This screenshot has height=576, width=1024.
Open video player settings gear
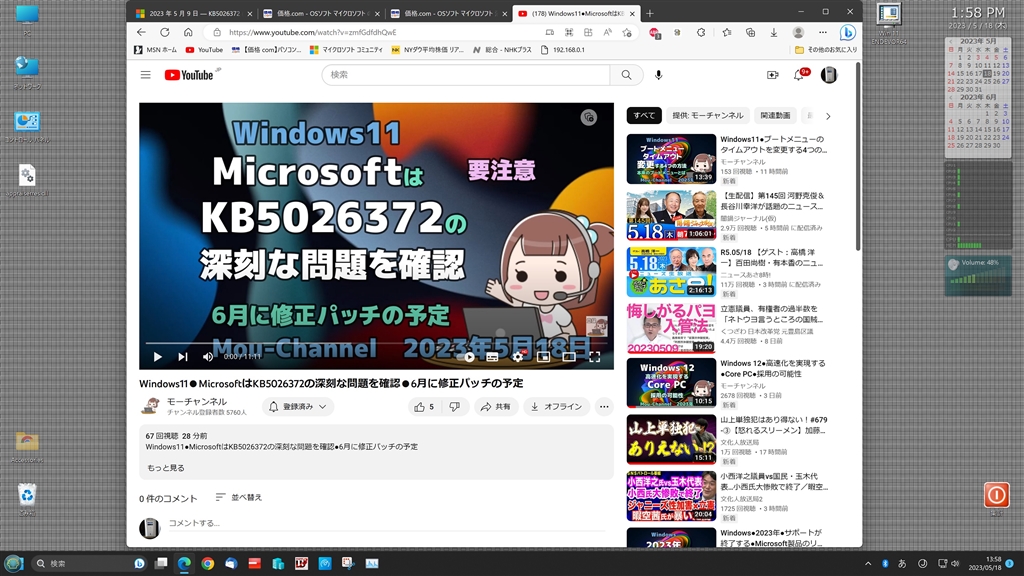[x=518, y=357]
